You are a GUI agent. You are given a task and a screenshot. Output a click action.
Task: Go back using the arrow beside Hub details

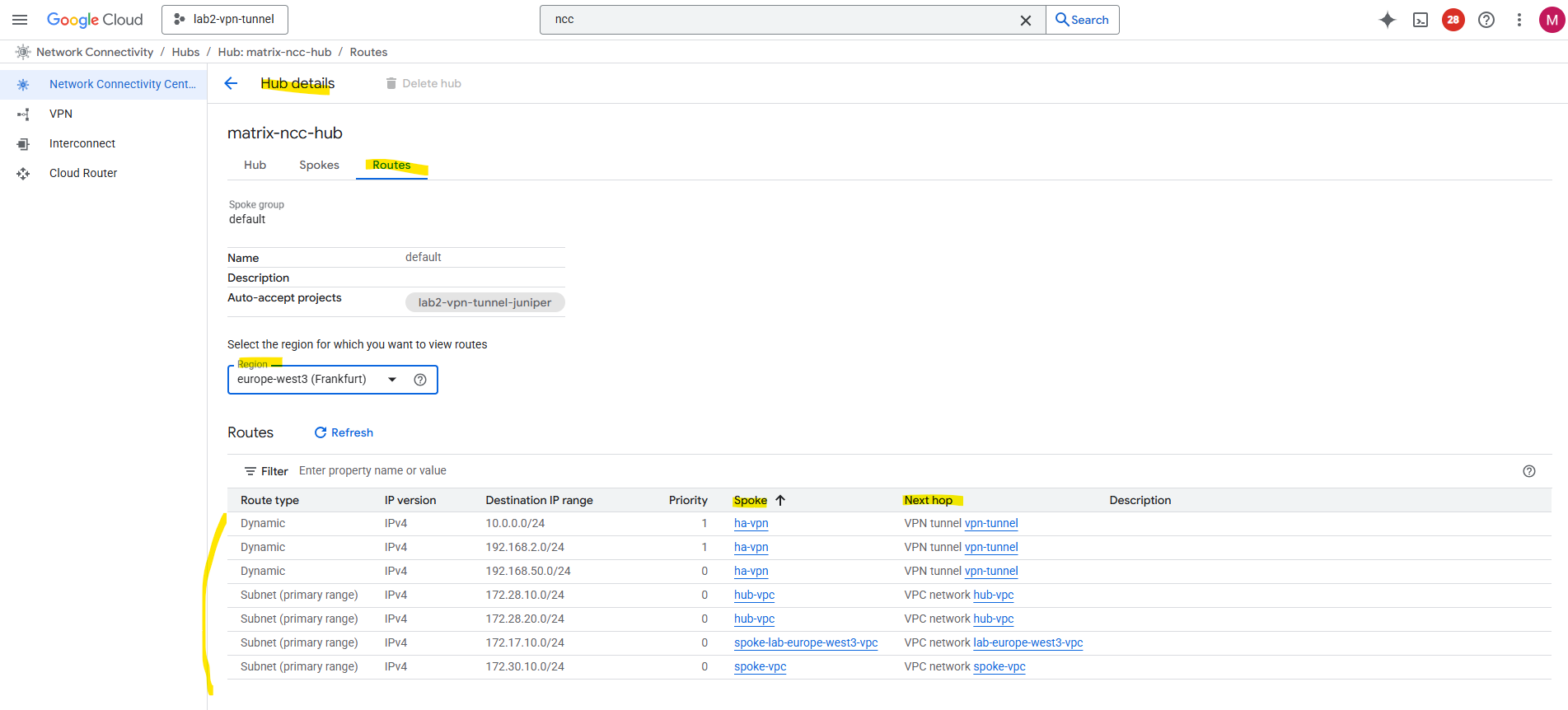(231, 83)
